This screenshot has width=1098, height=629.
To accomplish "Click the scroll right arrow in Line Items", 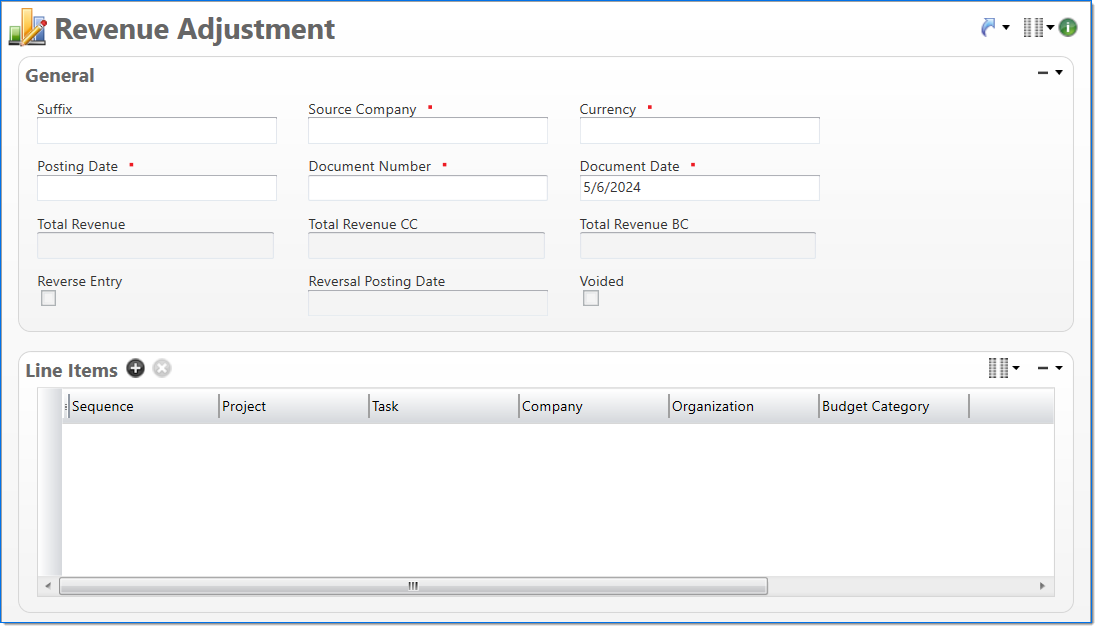I will (x=1042, y=587).
